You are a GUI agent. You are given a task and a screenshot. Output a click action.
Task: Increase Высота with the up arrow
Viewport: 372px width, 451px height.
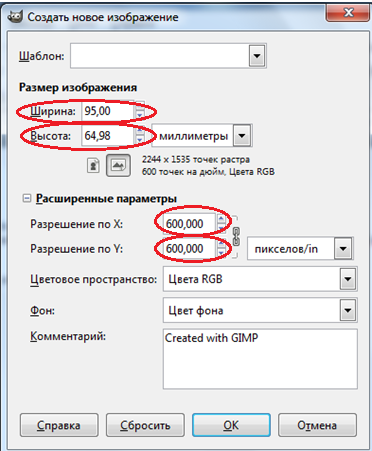pos(140,131)
